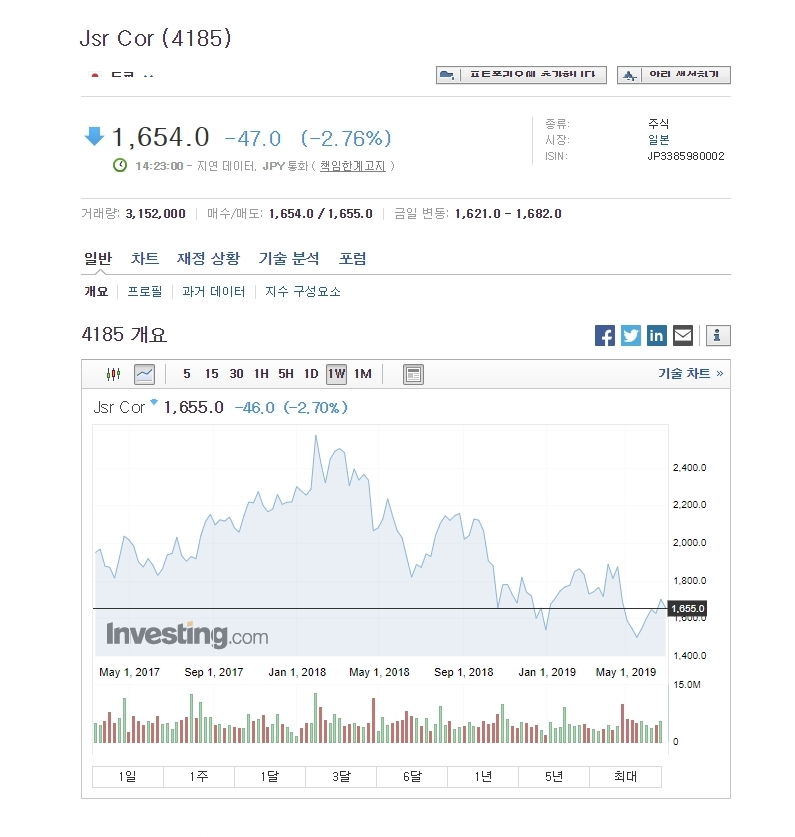Share the page on LinkedIn
795x837 pixels.
pyautogui.click(x=657, y=336)
